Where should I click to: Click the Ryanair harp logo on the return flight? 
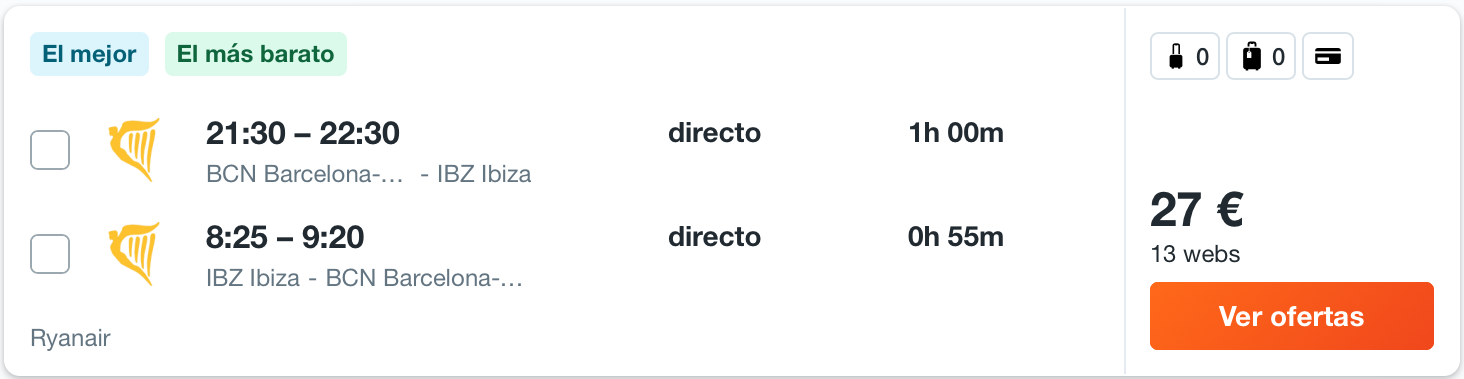click(134, 254)
